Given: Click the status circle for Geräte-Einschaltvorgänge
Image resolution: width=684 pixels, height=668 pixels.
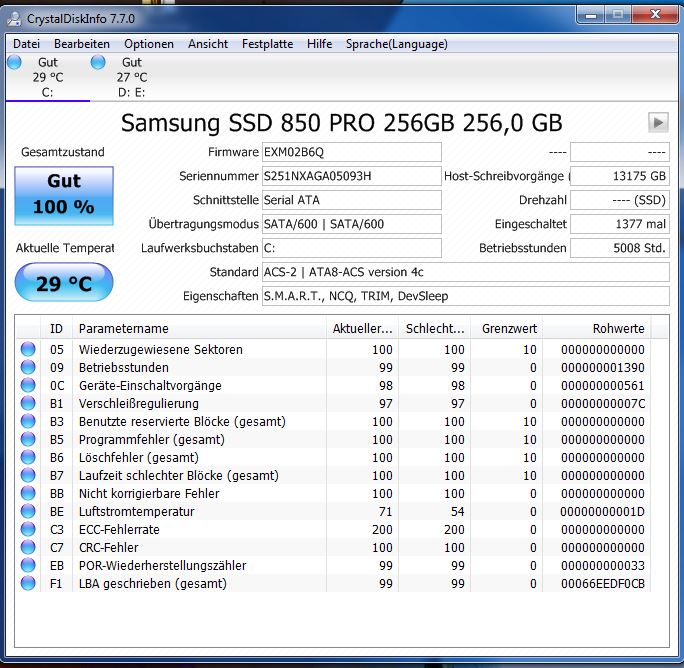Looking at the screenshot, I should point(28,385).
